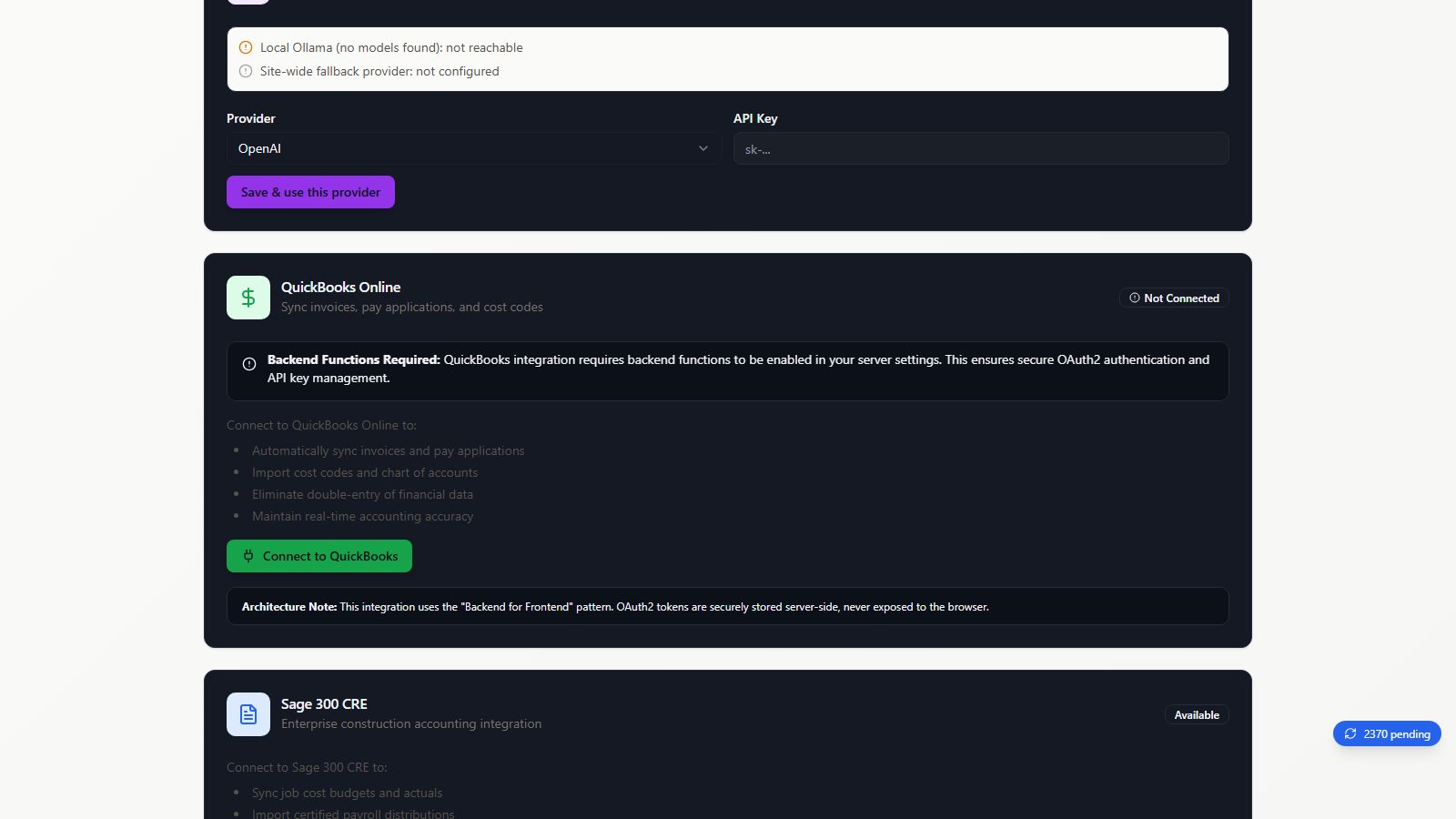Click Save & use this provider button
This screenshot has height=819, width=1456.
(x=310, y=192)
